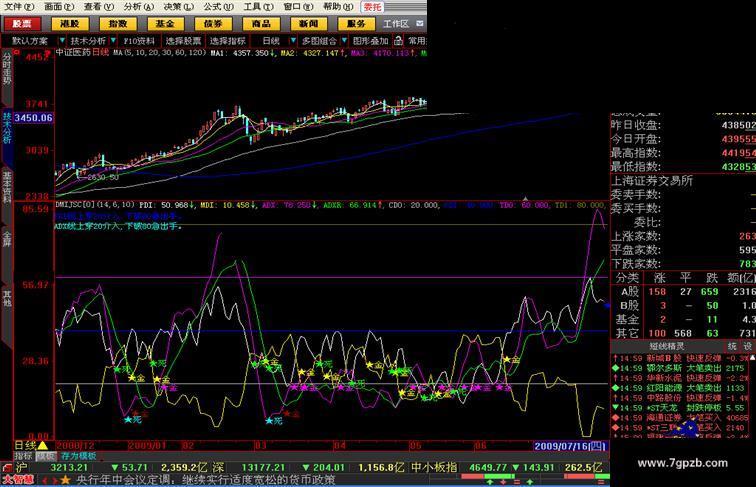Open F10资料 information
756x487 pixels.
click(x=139, y=41)
